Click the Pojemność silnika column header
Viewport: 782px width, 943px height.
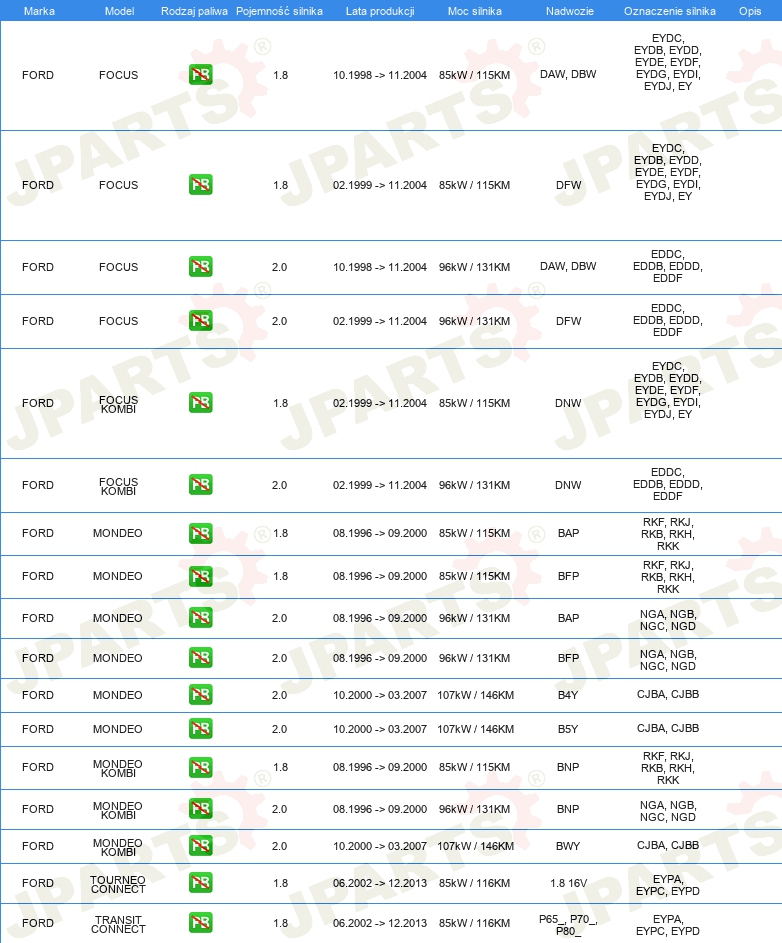[279, 11]
